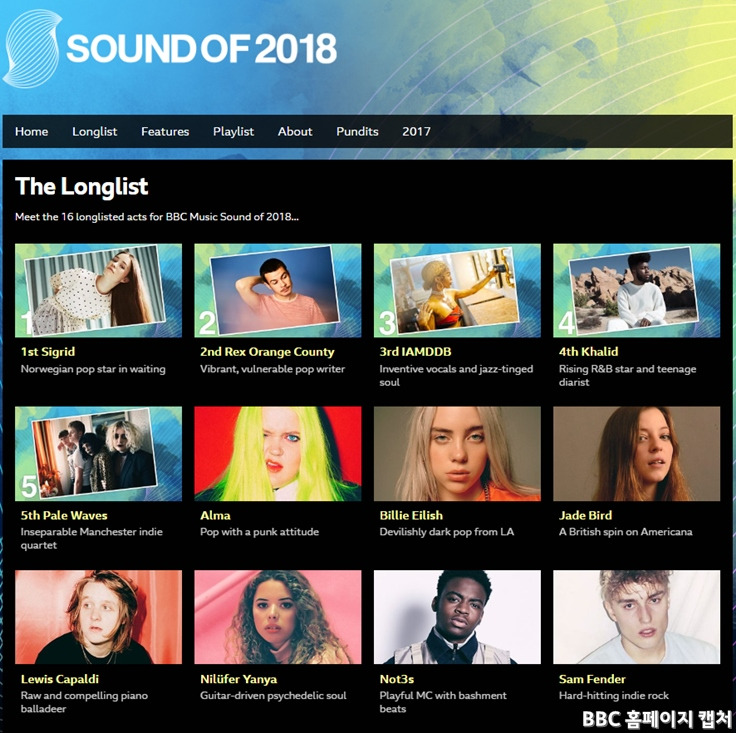Follow the Billie Eilish title link

[411, 515]
